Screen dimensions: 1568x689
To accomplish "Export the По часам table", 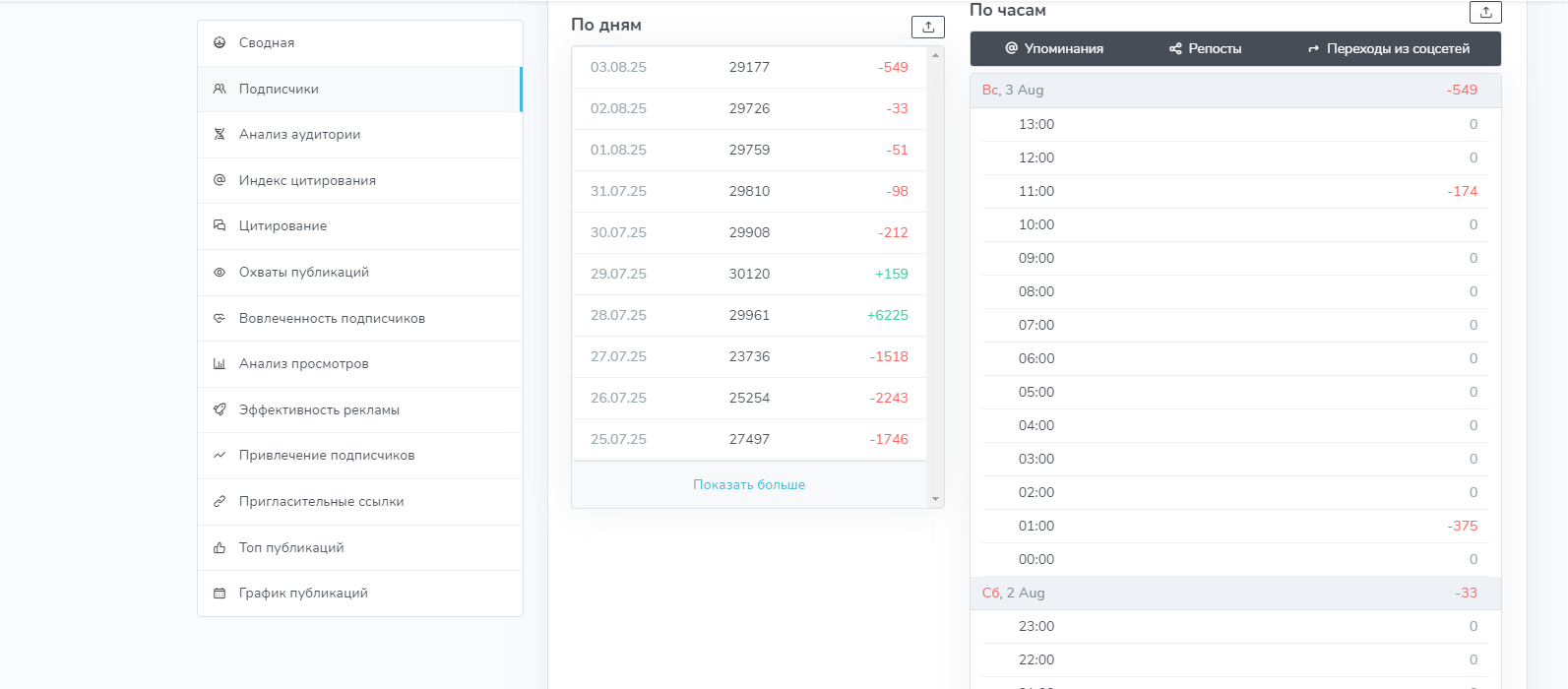I will click(x=1485, y=12).
